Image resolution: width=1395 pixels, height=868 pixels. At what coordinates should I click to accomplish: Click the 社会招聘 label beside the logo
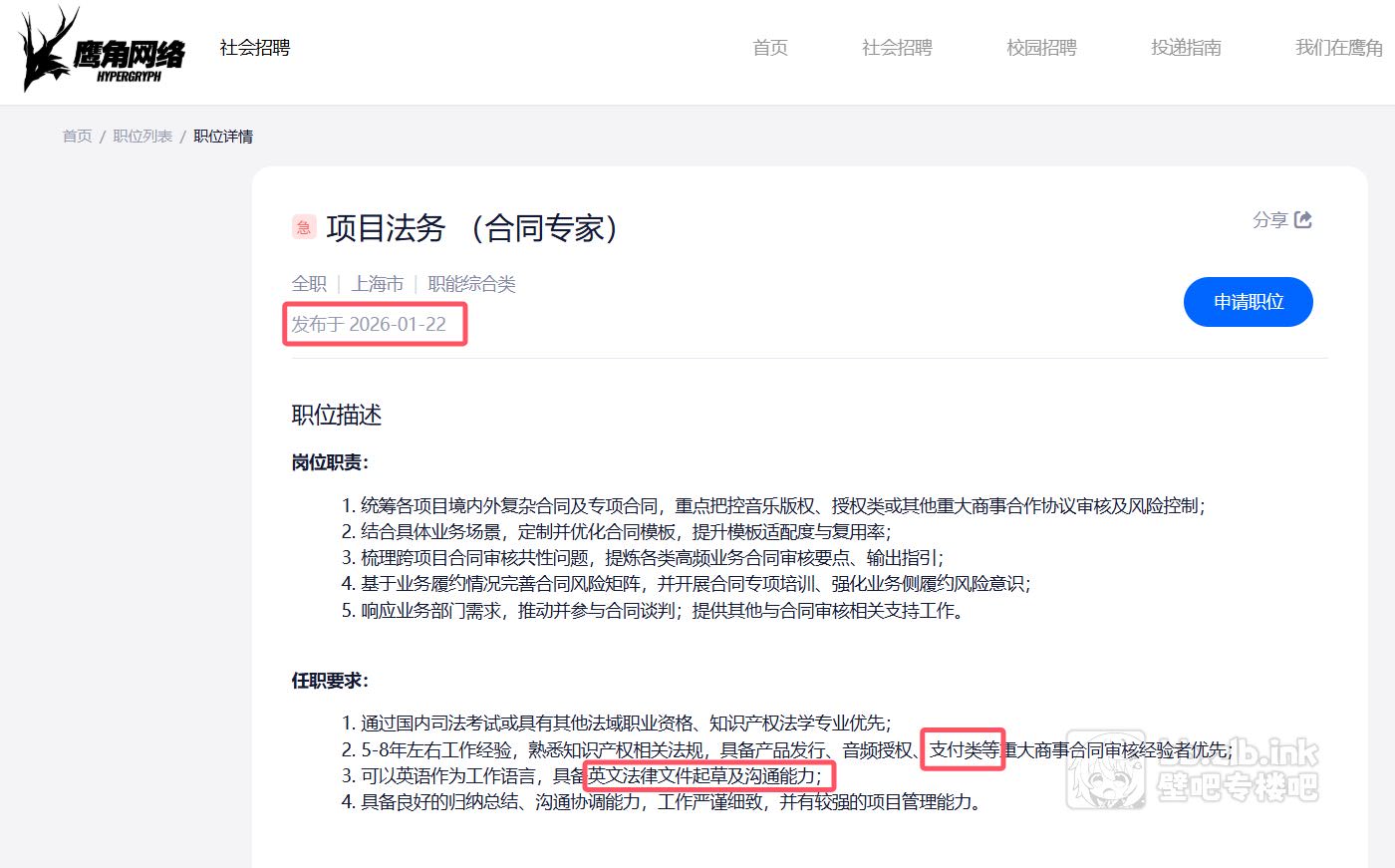255,48
